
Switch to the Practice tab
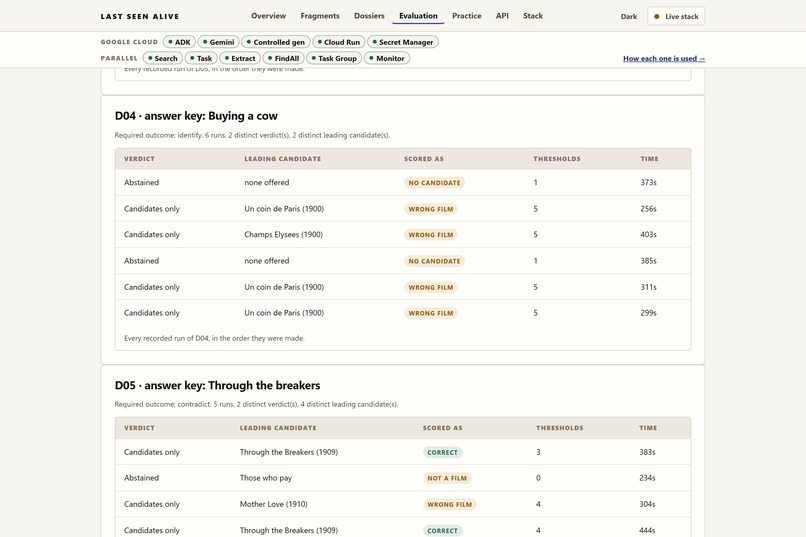point(467,16)
